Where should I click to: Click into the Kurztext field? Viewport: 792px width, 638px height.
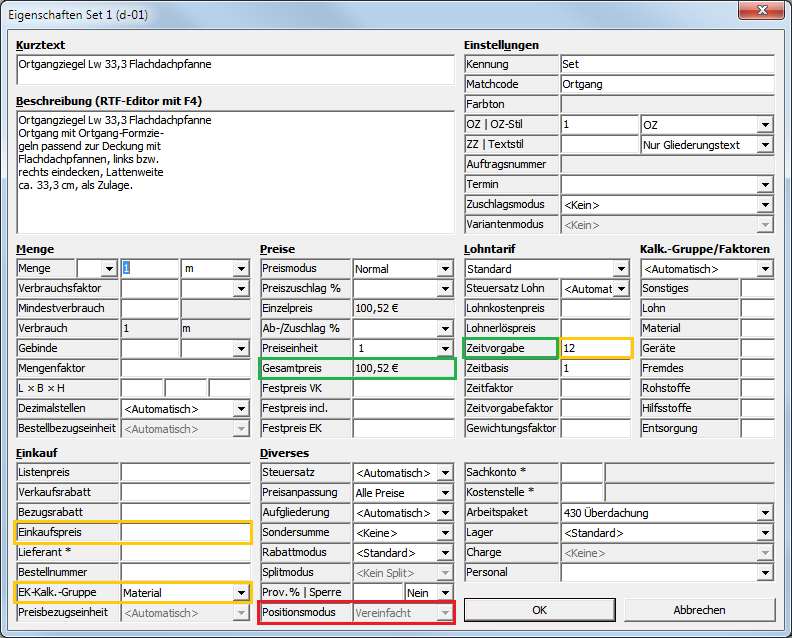[x=235, y=70]
